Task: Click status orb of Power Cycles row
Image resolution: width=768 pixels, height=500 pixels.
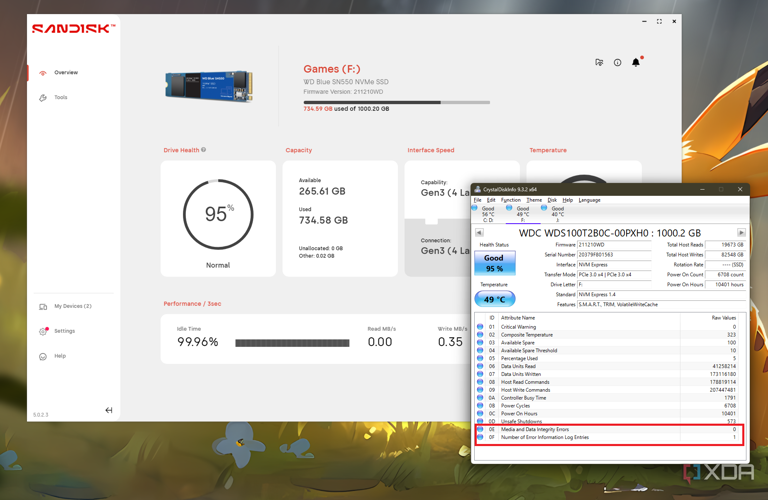Action: pos(480,405)
